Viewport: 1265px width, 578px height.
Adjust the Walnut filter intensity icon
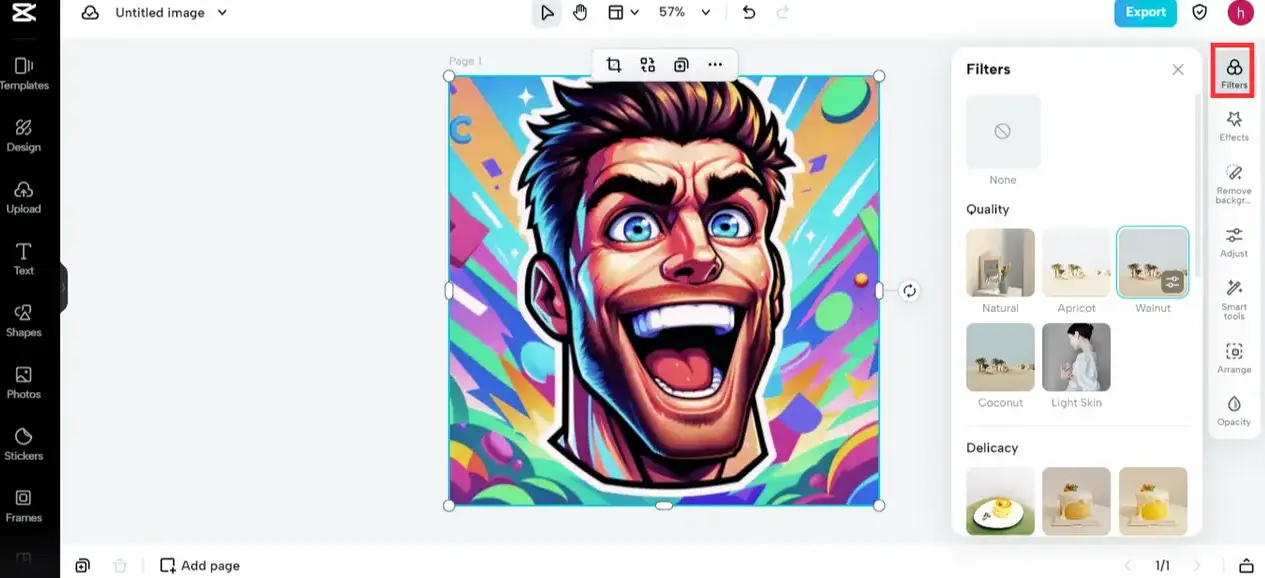[1173, 282]
